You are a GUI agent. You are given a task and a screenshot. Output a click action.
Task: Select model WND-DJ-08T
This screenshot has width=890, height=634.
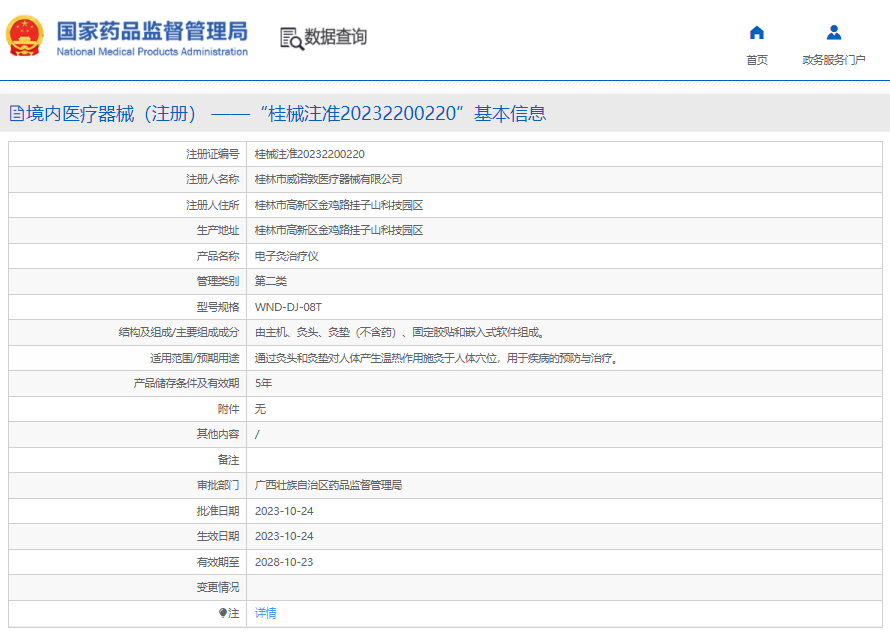(x=288, y=307)
